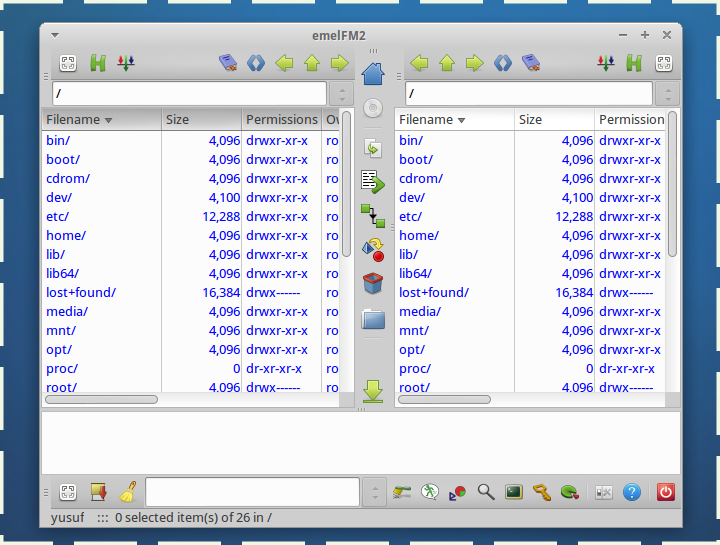Click the running person child-processes icon
Screen dimensions: 720x545
[430, 492]
